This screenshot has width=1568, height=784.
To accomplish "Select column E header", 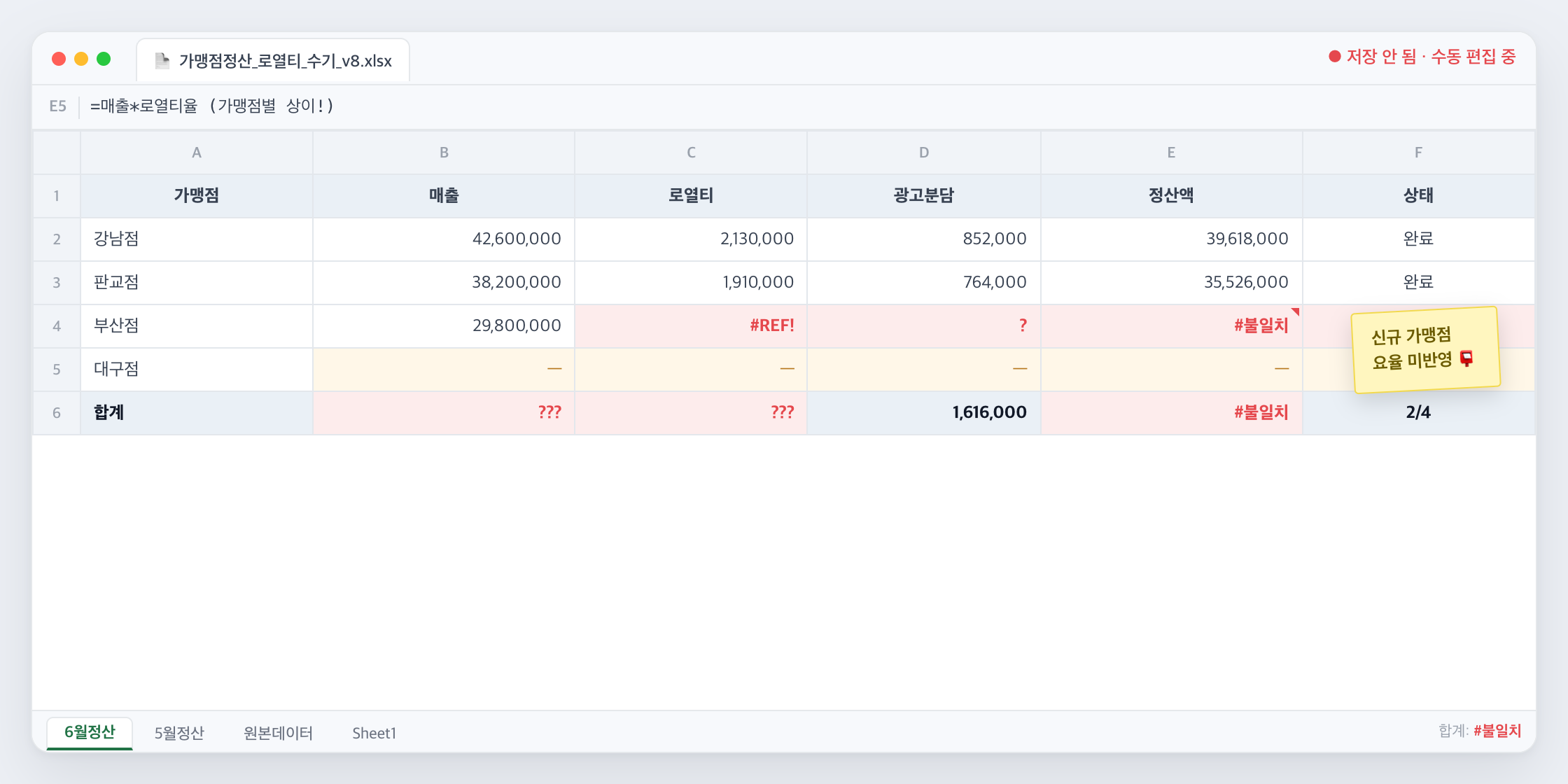I will coord(1171,153).
